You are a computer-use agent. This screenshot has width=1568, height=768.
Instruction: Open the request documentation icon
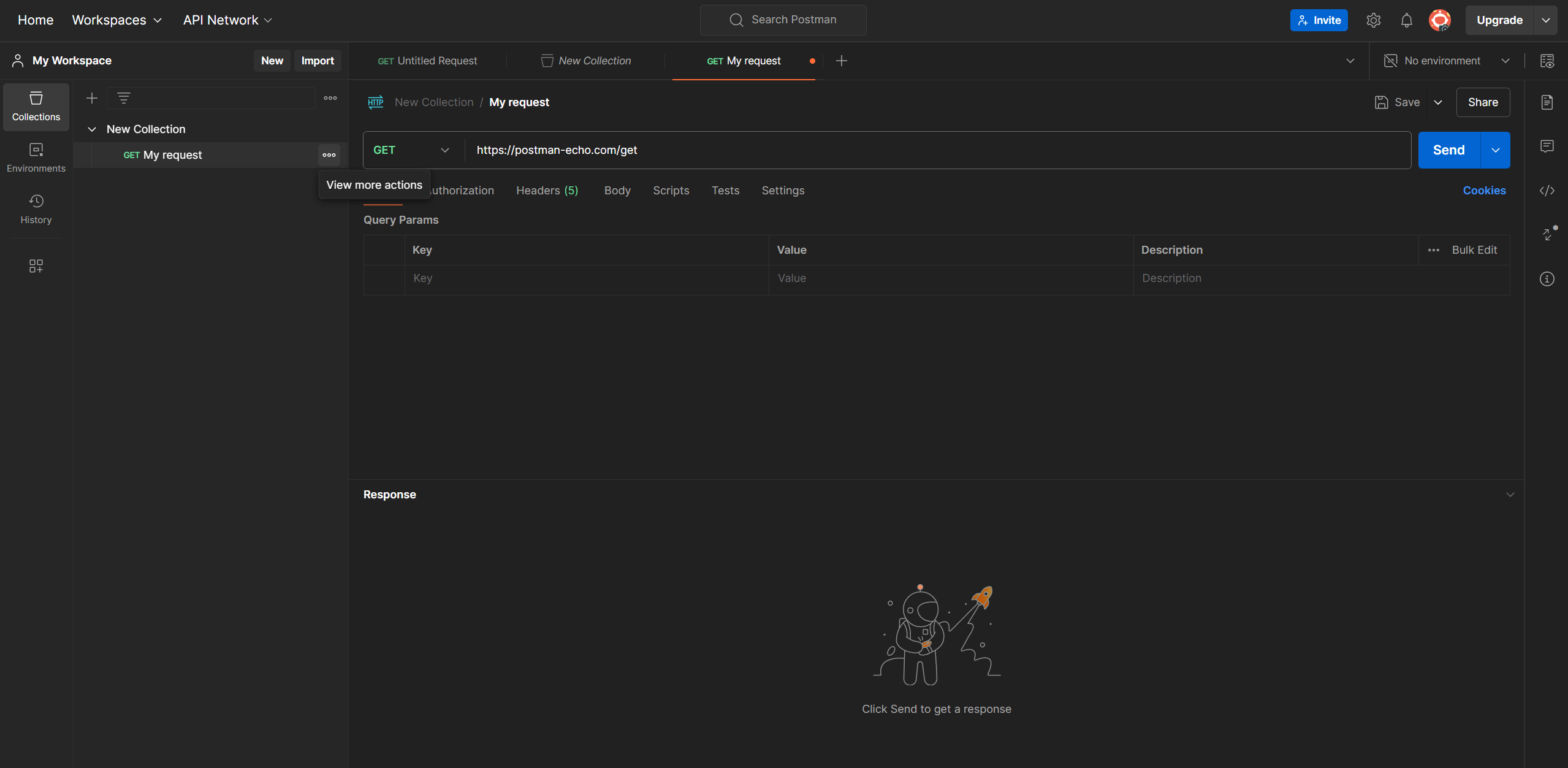click(x=1547, y=102)
